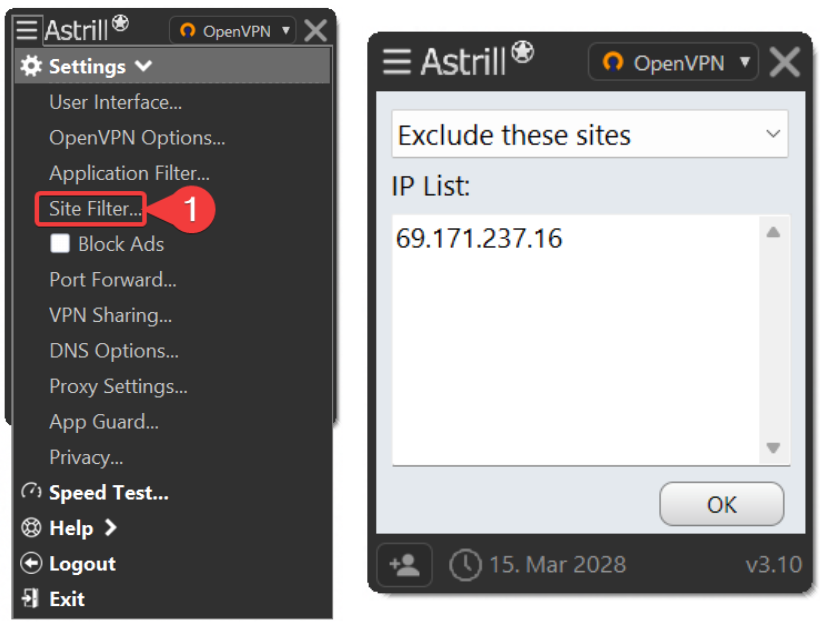Viewport: 821px width, 628px height.
Task: Open User Interface settings
Action: [x=115, y=102]
